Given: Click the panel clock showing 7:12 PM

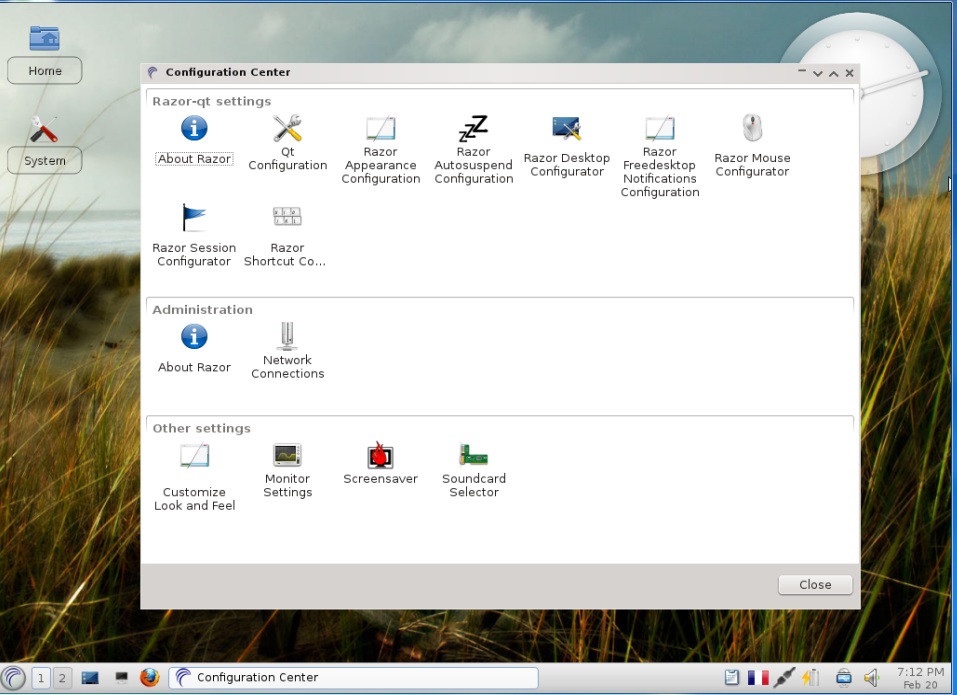Looking at the screenshot, I should 920,678.
